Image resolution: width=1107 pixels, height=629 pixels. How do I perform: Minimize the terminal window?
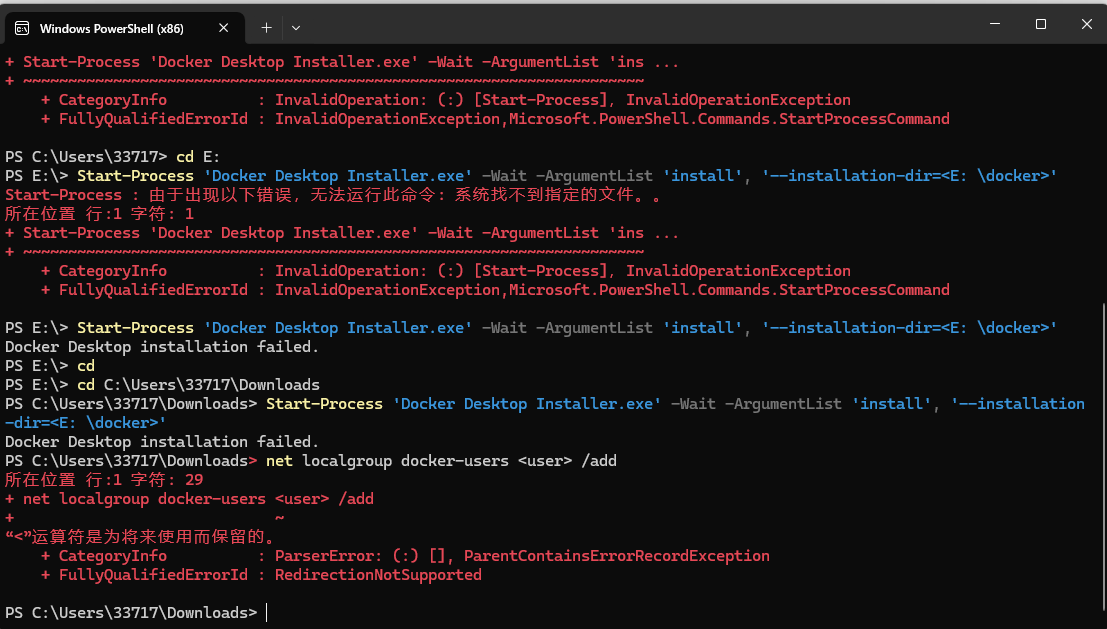[x=995, y=24]
